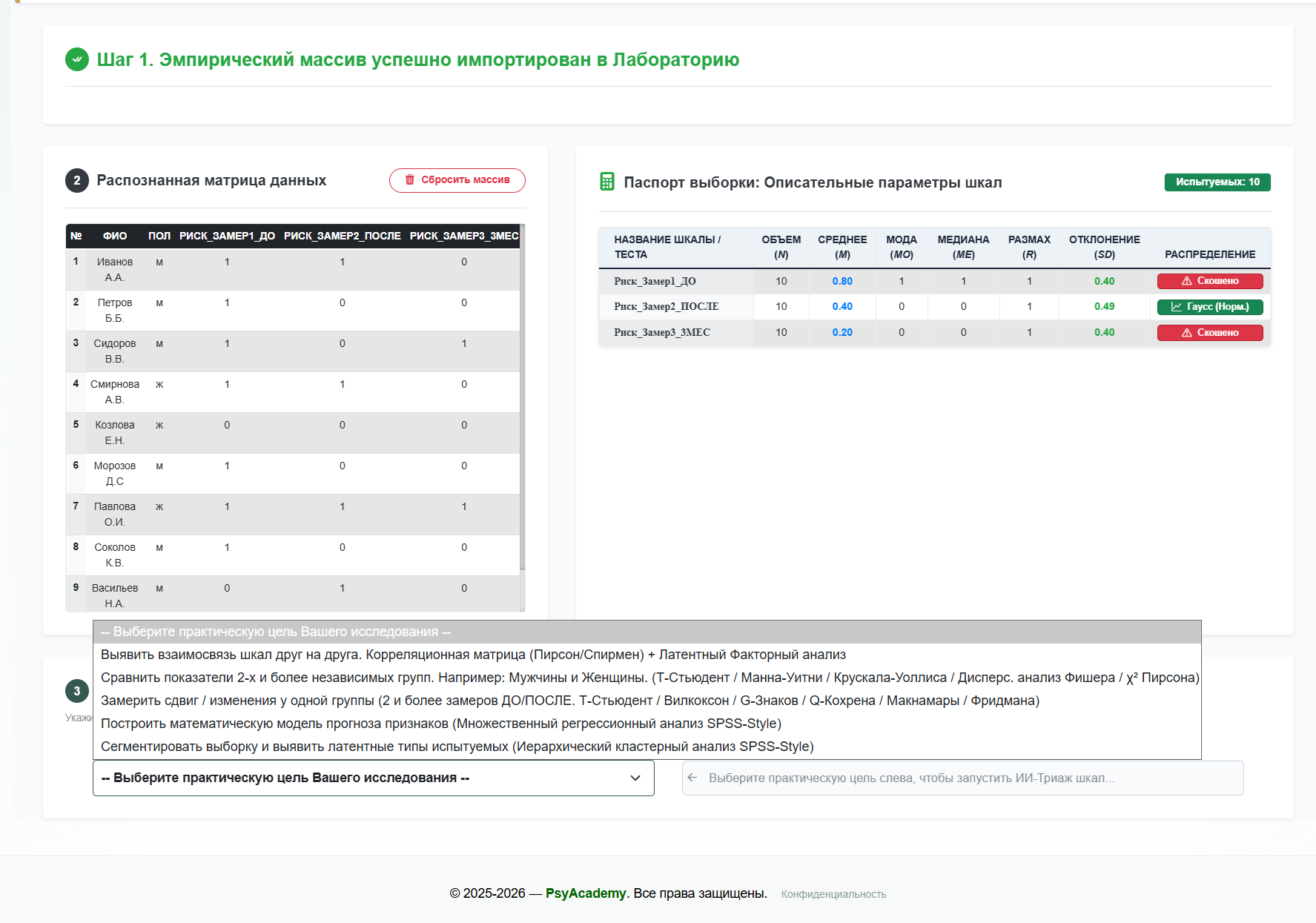The height and width of the screenshot is (923, 1316).
Task: Click the ОТКЛОНЕНИЕ (SD) column header
Action: point(1105,247)
